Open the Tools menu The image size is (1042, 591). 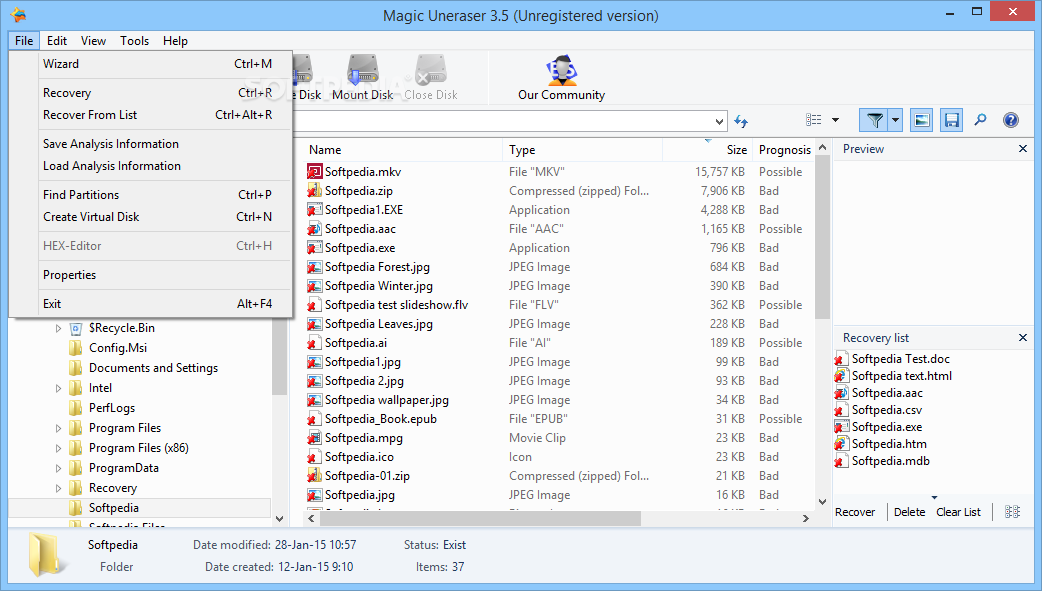coord(134,41)
